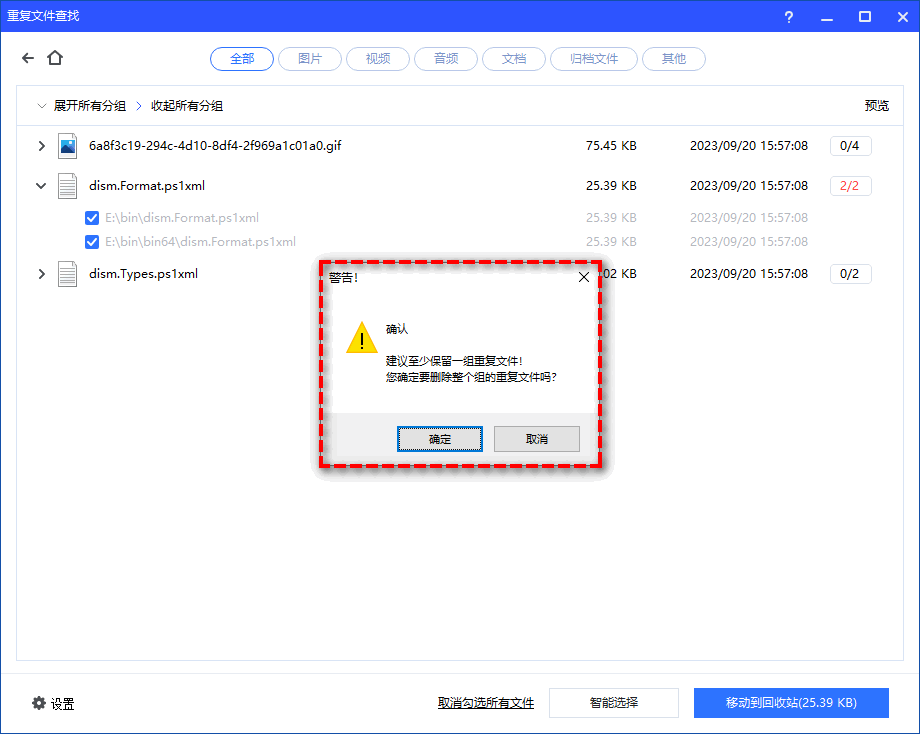Viewport: 920px width, 734px height.
Task: Close the warning dialog with X
Action: [584, 278]
